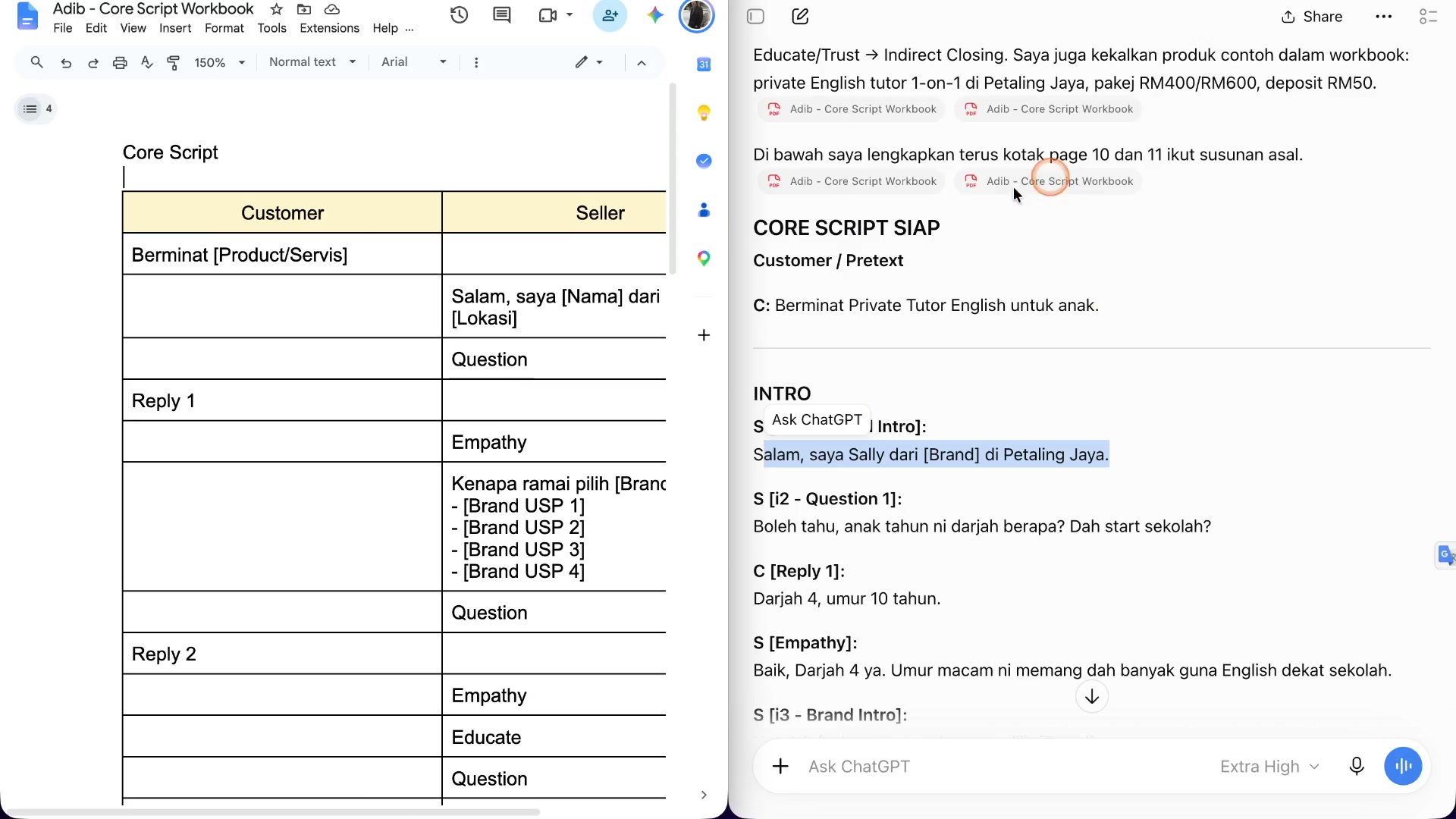Undo last action in Docs

click(x=66, y=62)
